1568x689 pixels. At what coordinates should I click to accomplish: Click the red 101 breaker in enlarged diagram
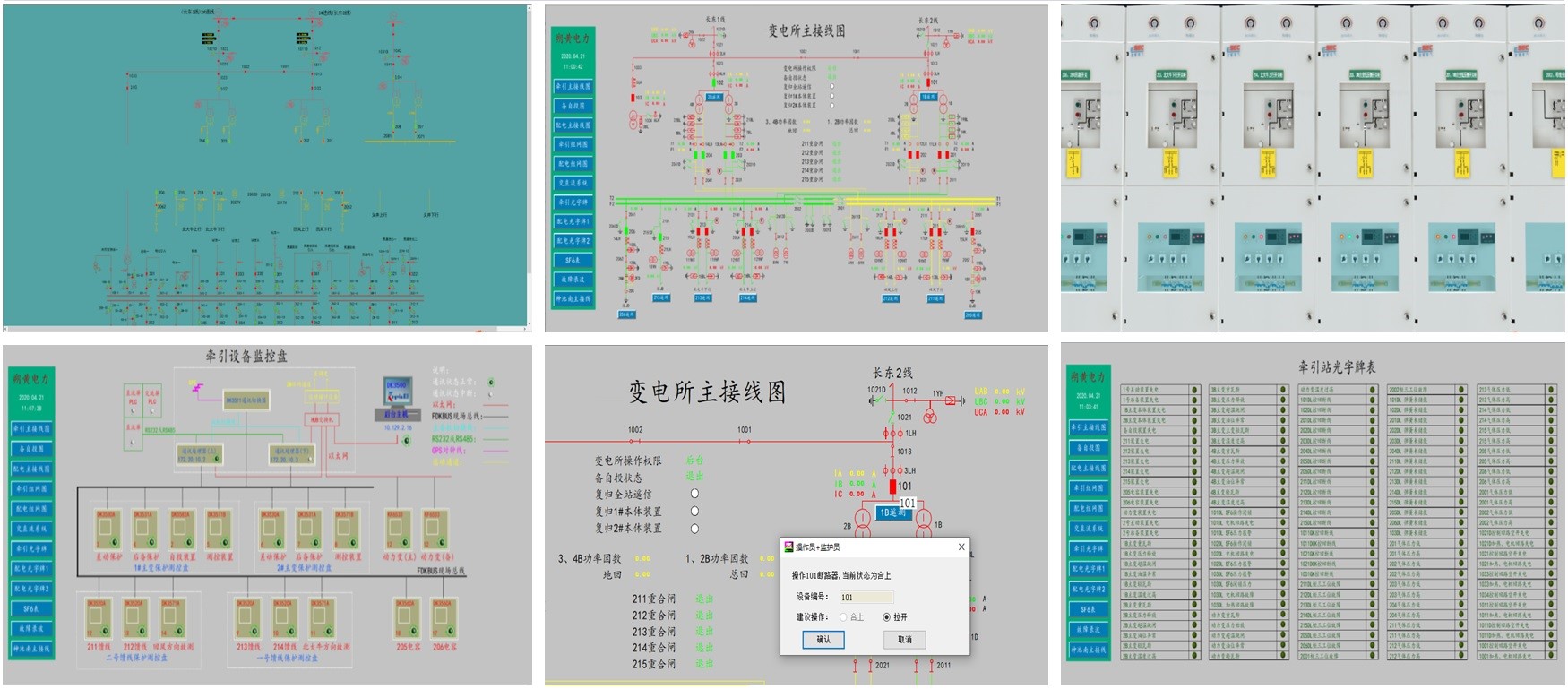click(892, 487)
